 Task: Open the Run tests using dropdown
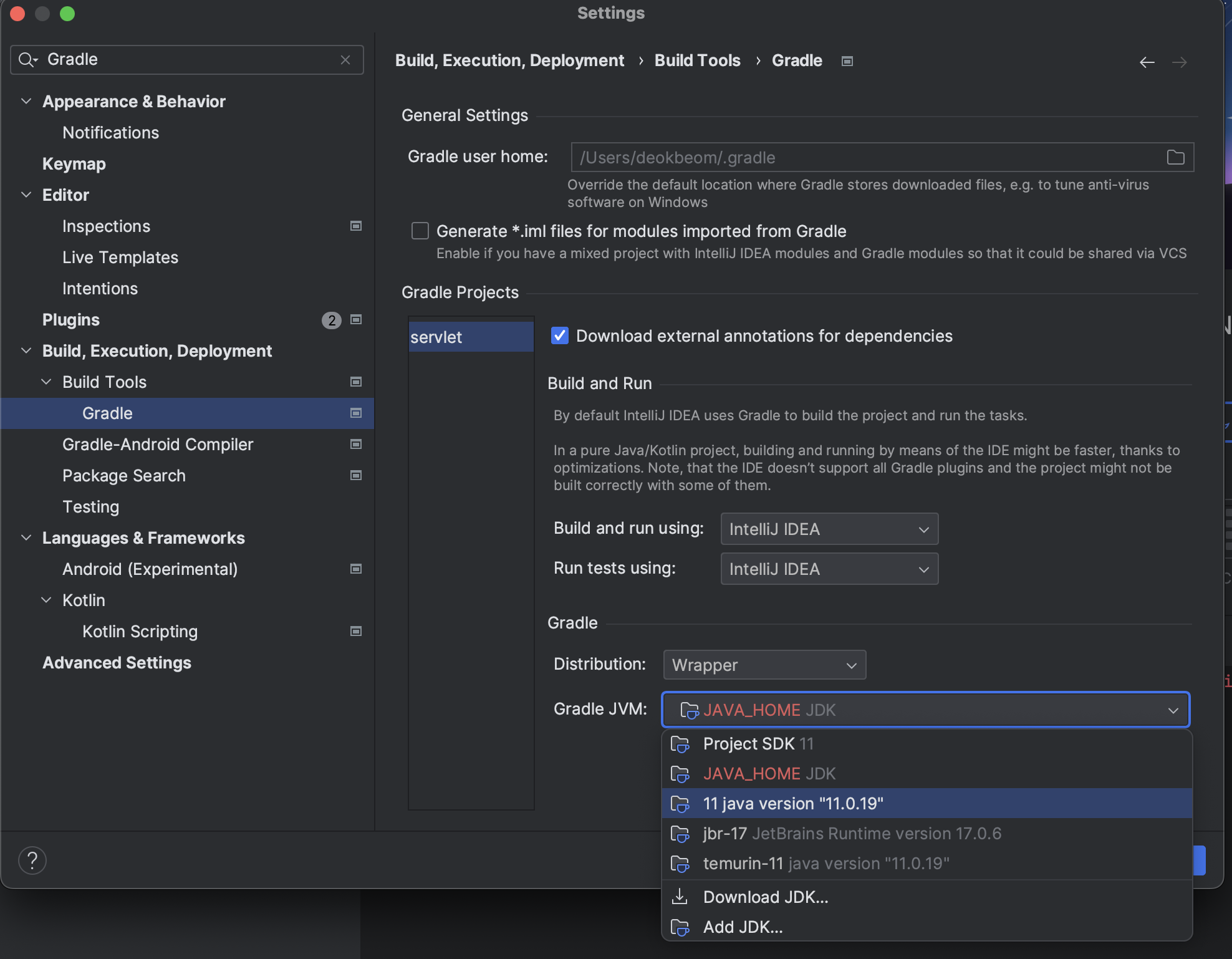829,569
